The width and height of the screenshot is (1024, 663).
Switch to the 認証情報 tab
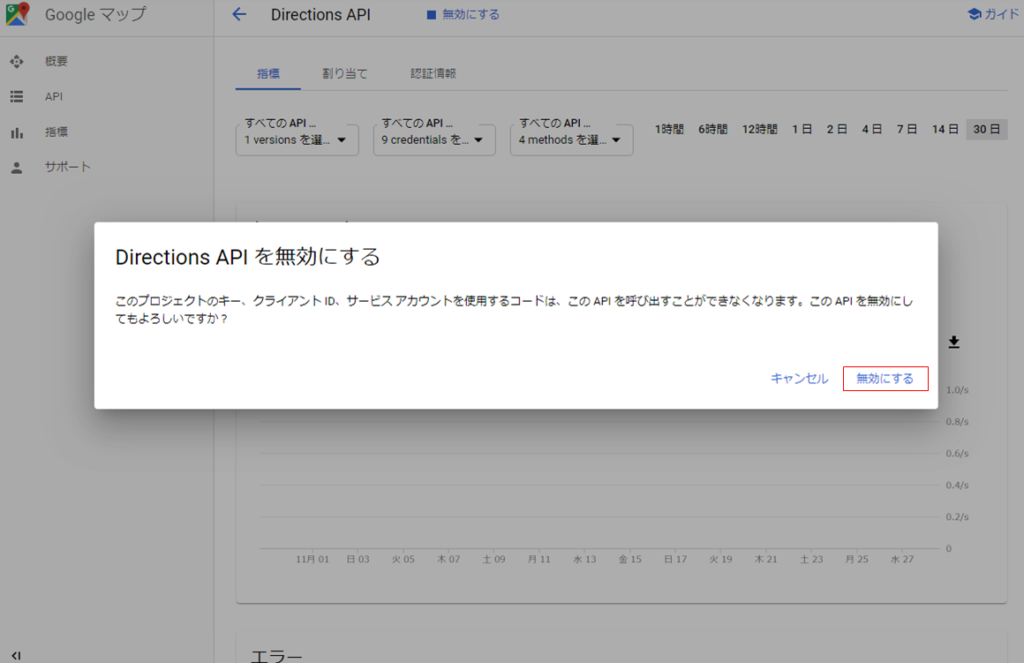click(x=433, y=74)
